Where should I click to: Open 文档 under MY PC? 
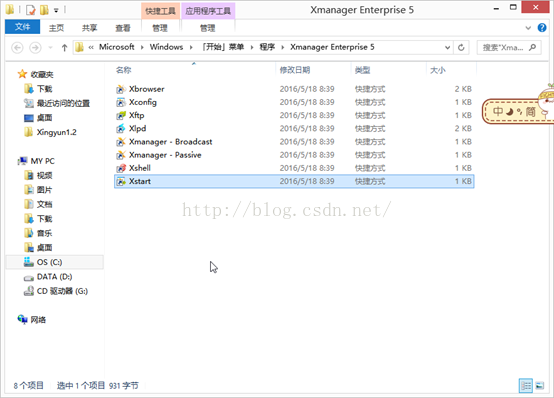[45, 204]
